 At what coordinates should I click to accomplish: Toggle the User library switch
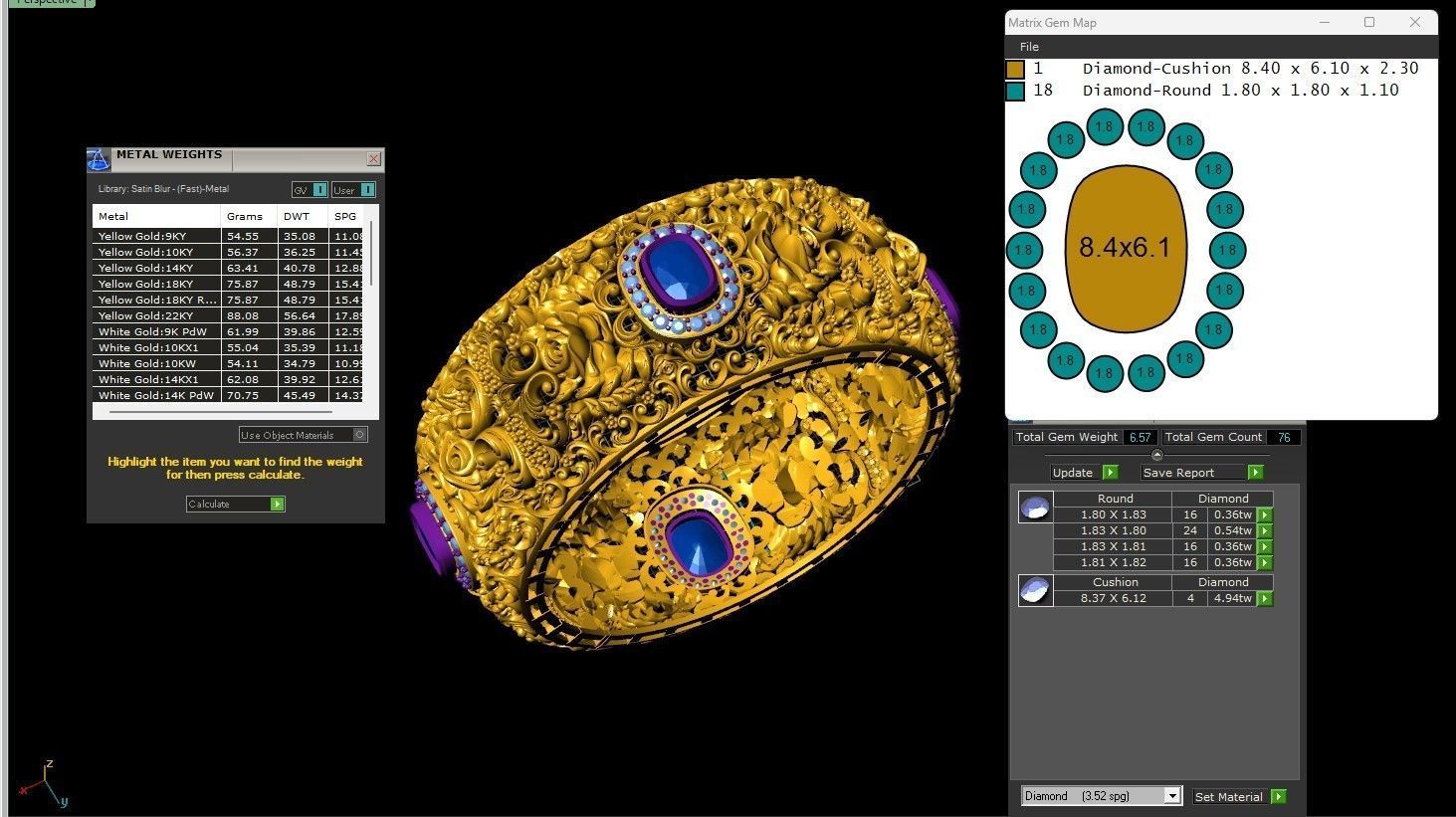353,190
